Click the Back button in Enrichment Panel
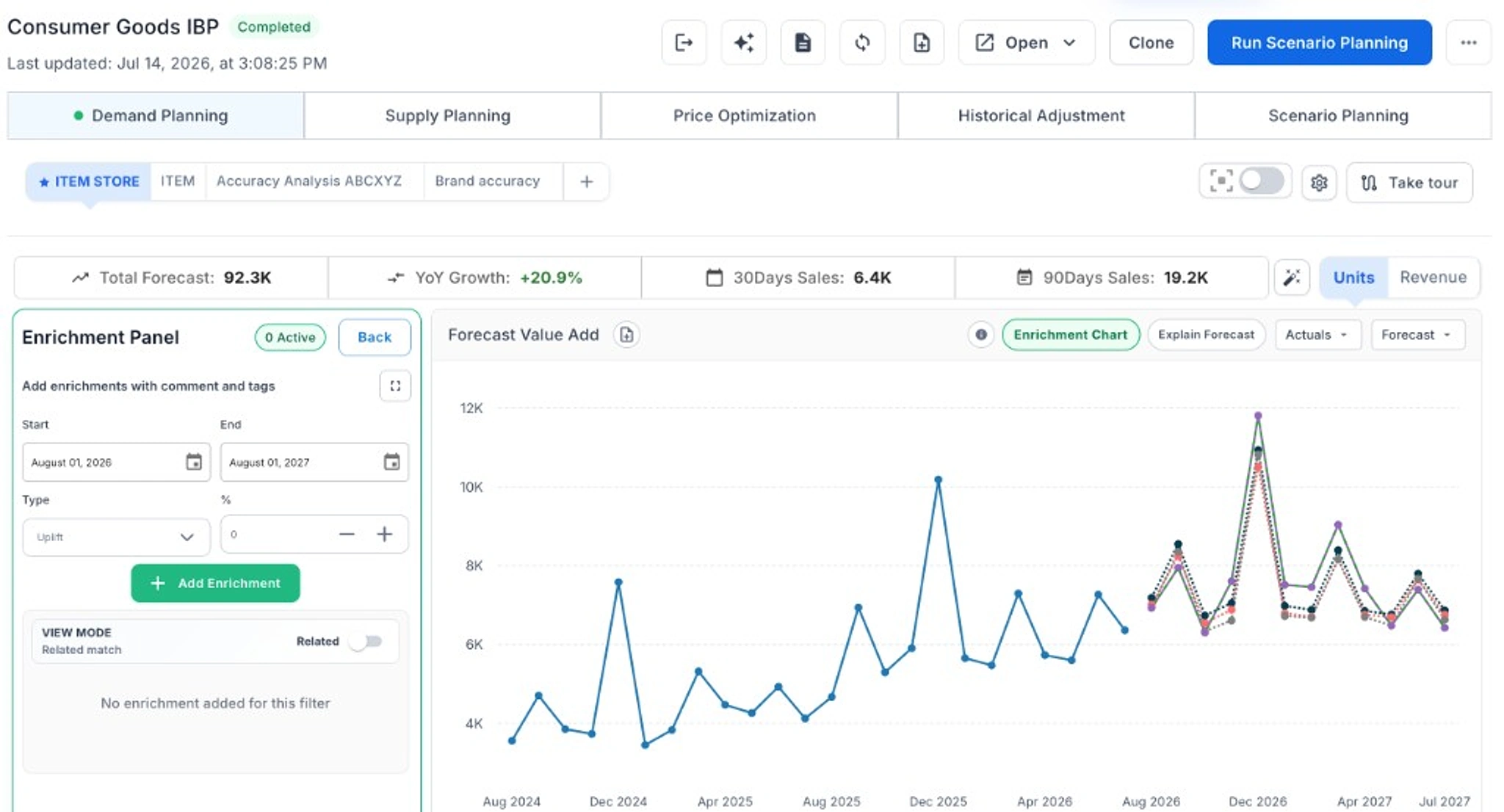 (375, 337)
